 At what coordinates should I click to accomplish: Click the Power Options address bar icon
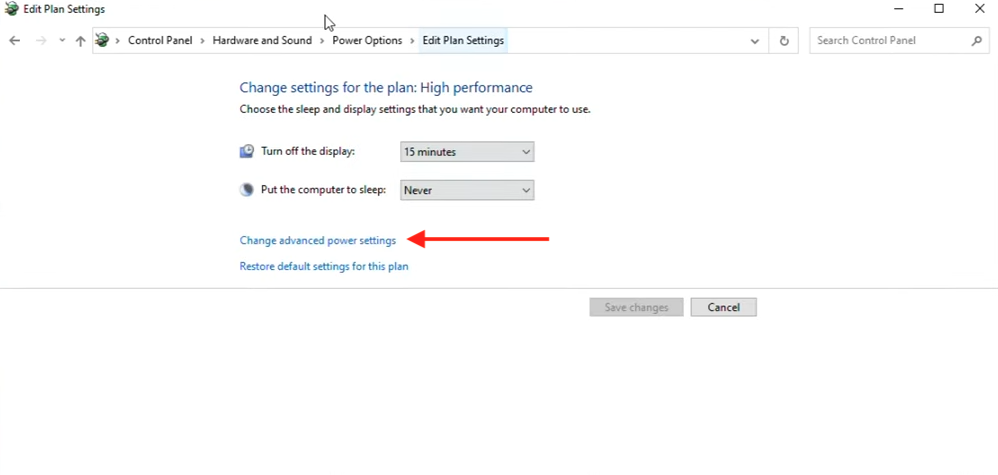pyautogui.click(x=102, y=41)
